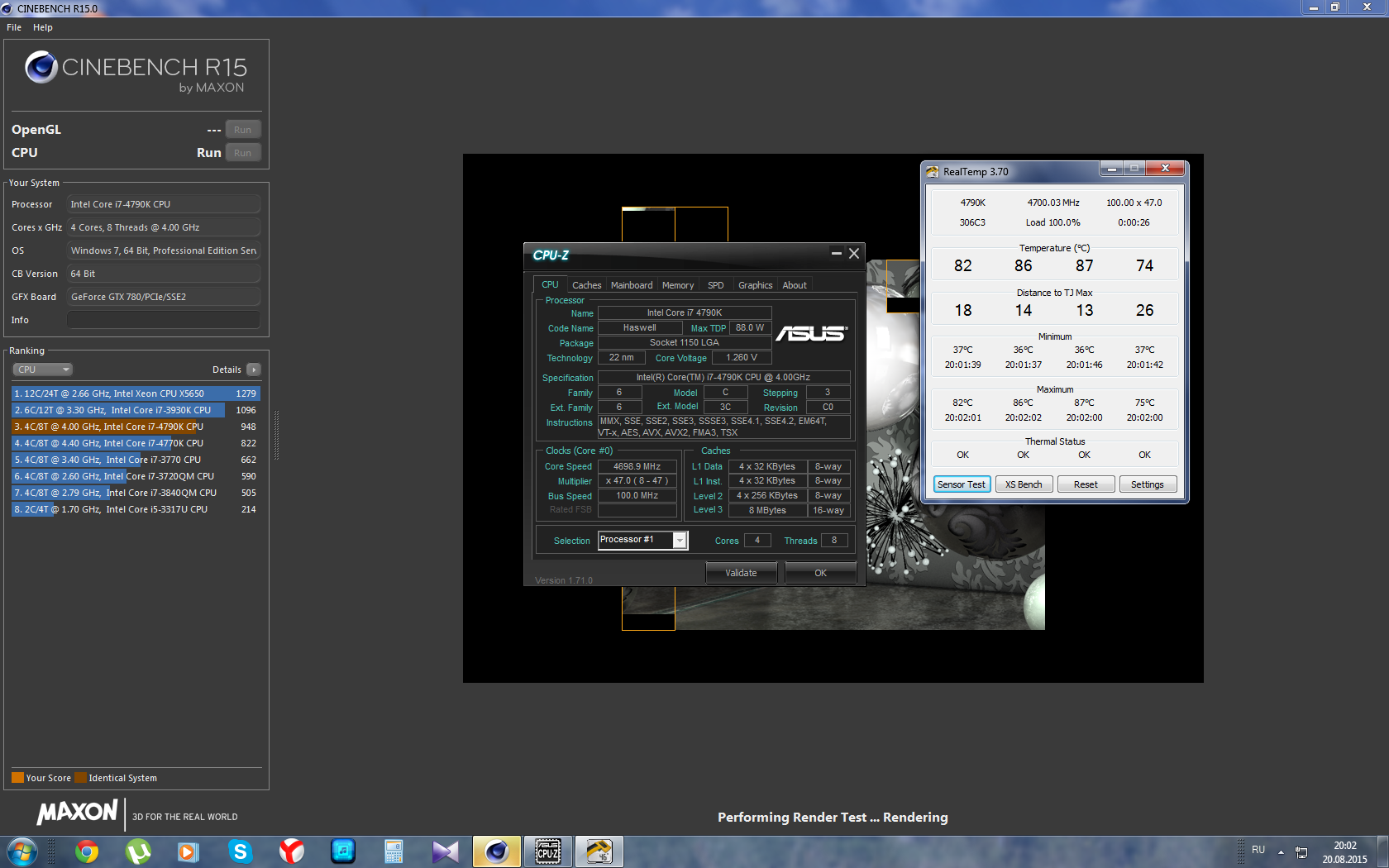The image size is (1389, 868).
Task: Open the CPU ranking type dropdown
Action: pyautogui.click(x=43, y=370)
